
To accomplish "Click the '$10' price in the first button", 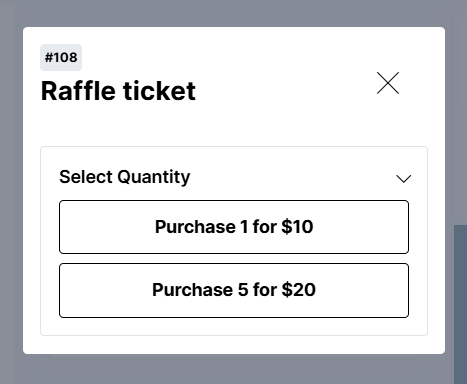I will click(x=297, y=227).
